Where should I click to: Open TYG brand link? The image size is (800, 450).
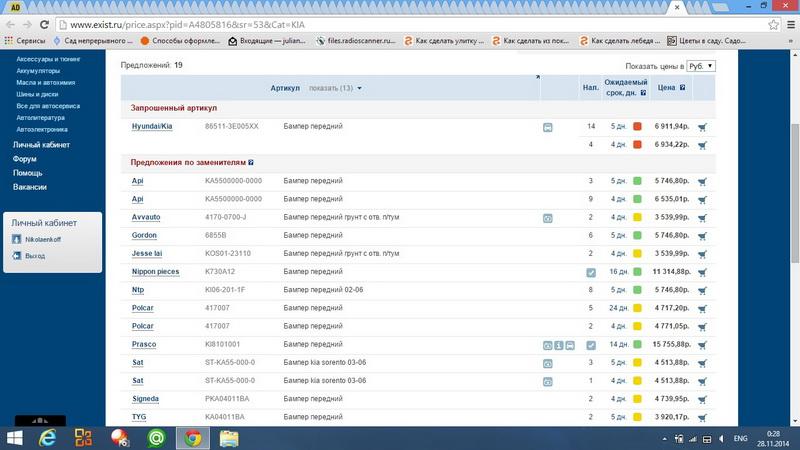point(139,417)
